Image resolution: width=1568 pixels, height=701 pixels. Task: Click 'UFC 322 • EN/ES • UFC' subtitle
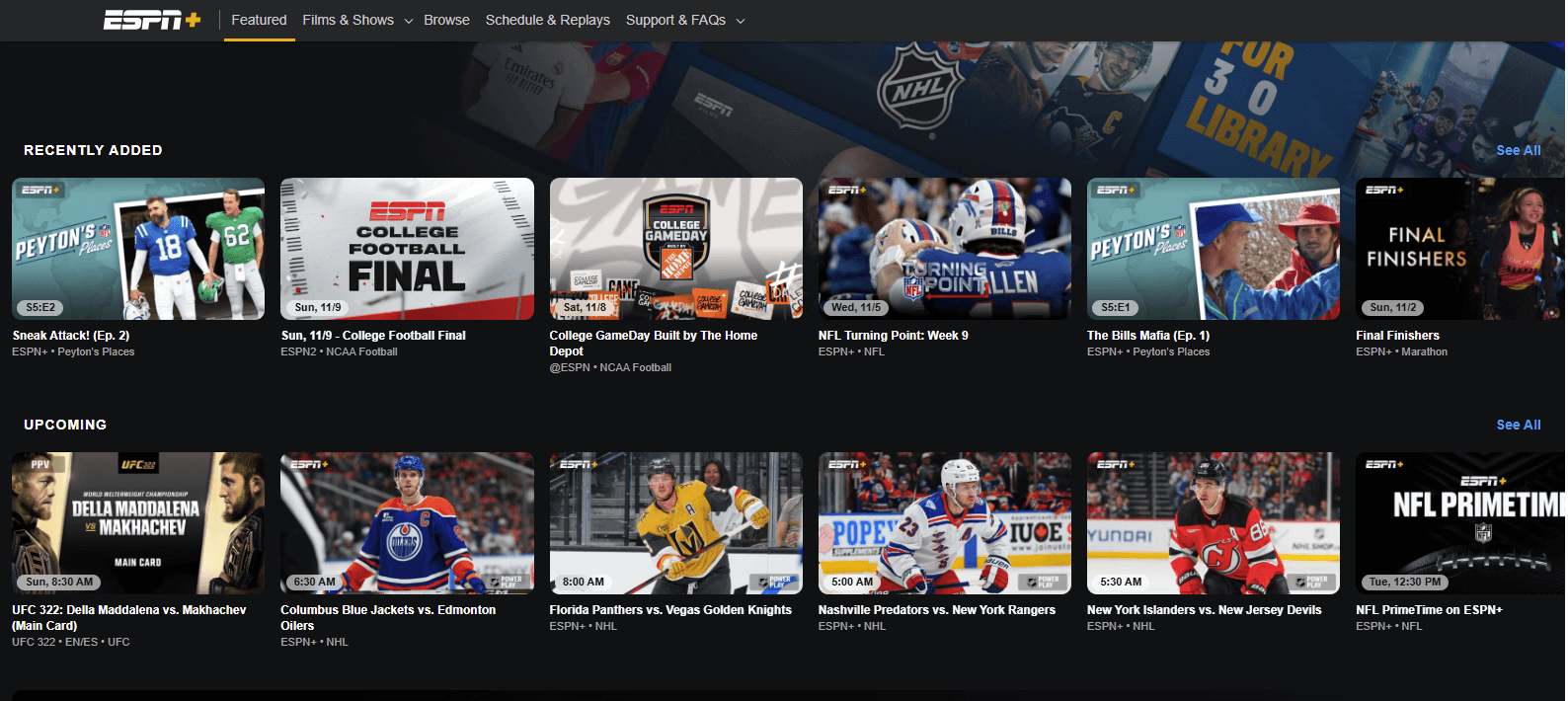pyautogui.click(x=71, y=642)
